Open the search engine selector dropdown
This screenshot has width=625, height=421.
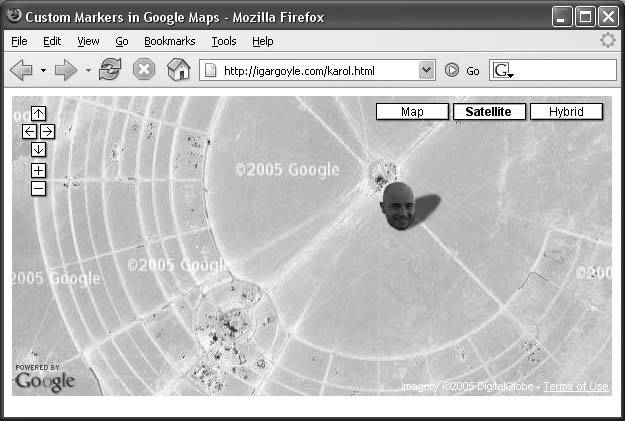pyautogui.click(x=503, y=71)
